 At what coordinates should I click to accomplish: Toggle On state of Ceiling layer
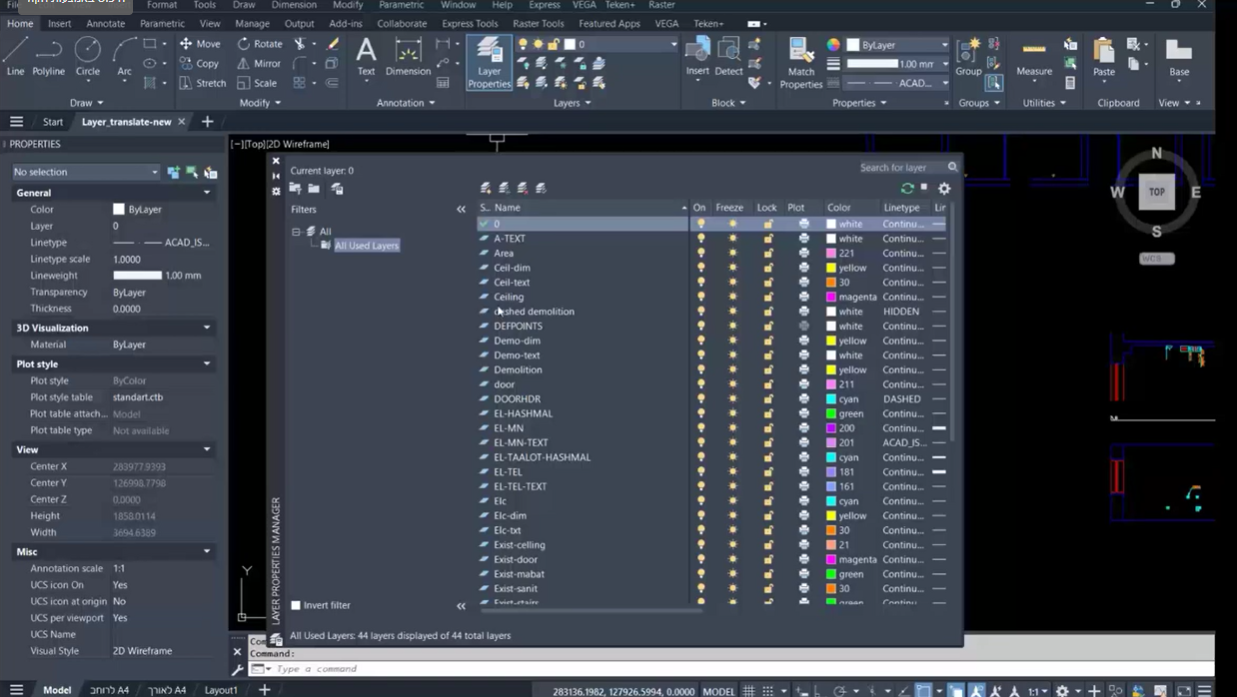tap(700, 297)
